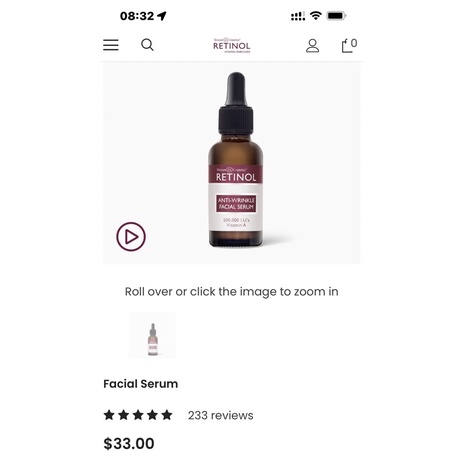
Task: Click the $33.00 price text
Action: coord(129,444)
